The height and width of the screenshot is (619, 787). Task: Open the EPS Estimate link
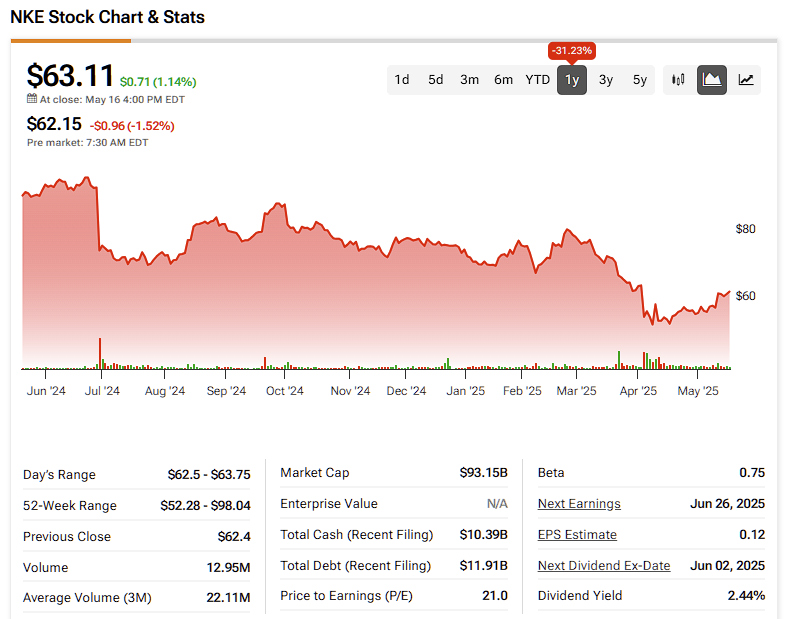click(x=577, y=535)
